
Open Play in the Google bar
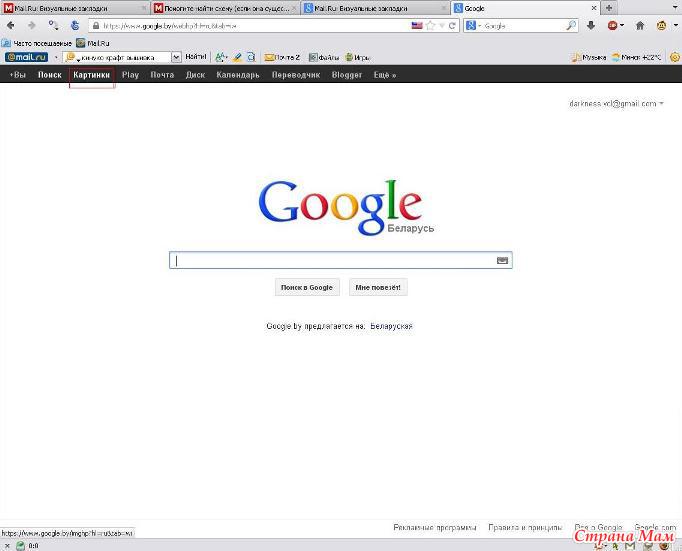click(x=130, y=75)
